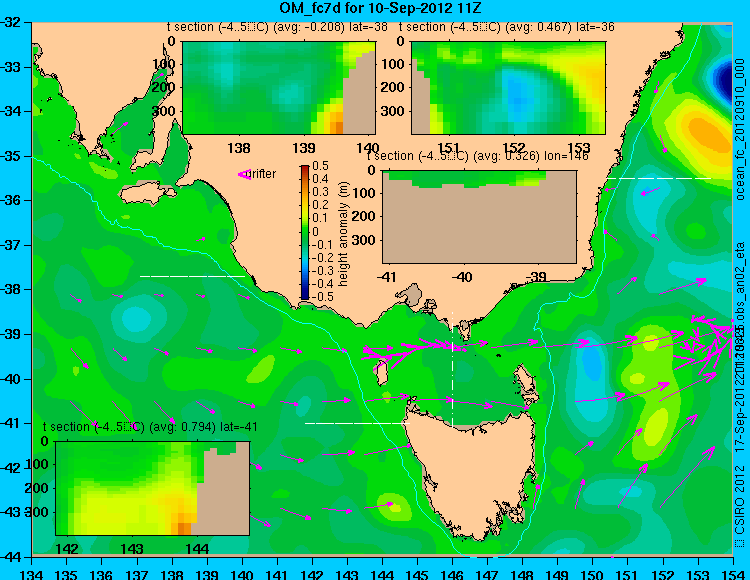Click the 'drifter' legend label
Screen dimensions: 750x580
pyautogui.click(x=263, y=174)
